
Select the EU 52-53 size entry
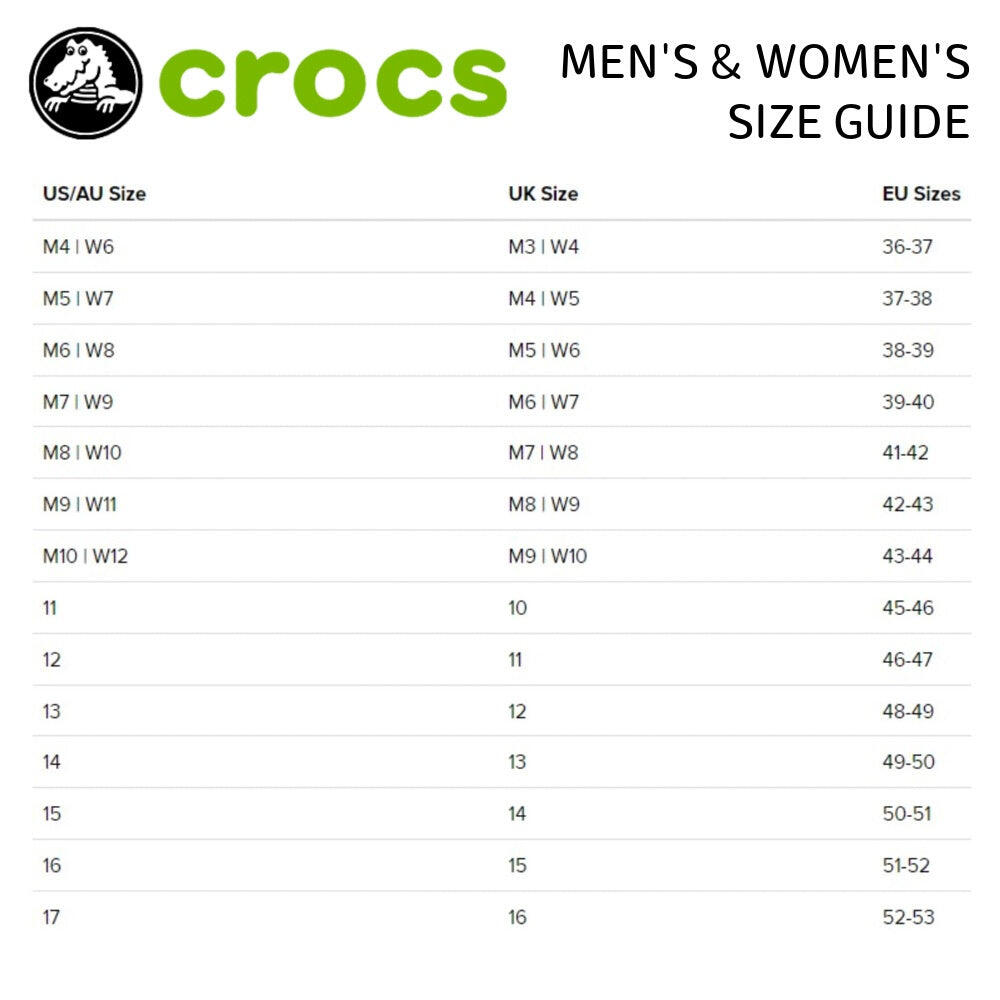pos(907,917)
